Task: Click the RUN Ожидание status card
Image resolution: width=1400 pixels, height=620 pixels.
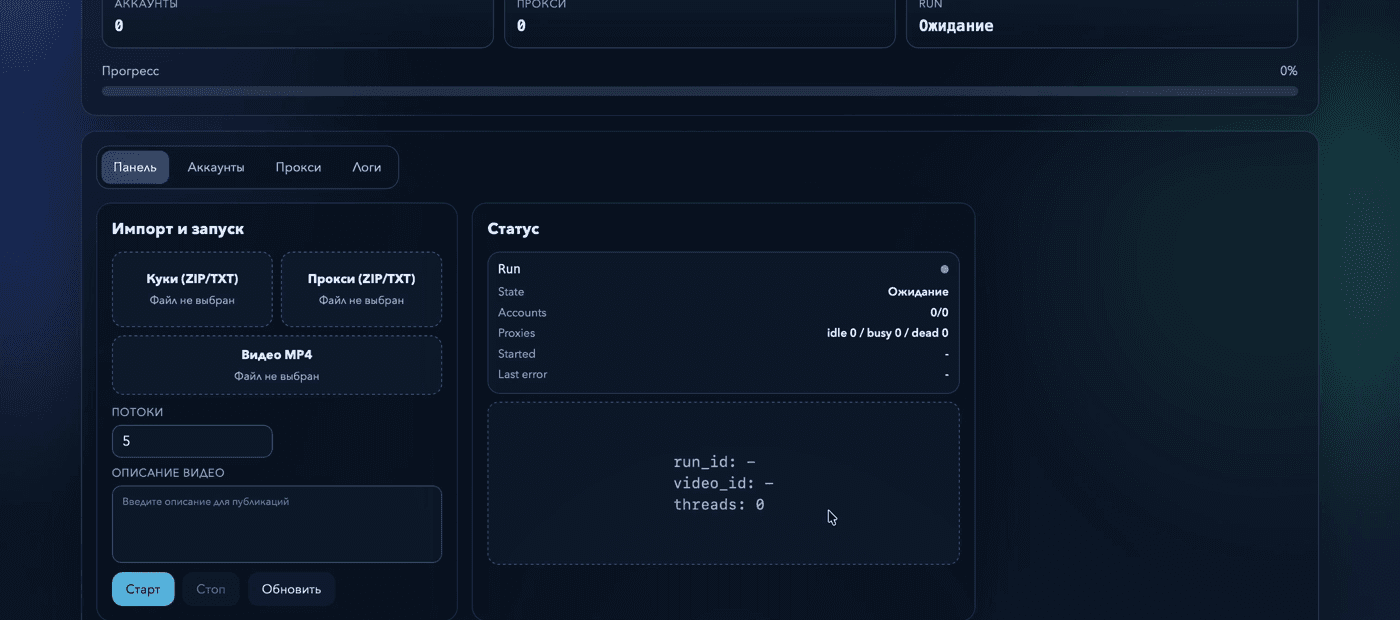Action: pos(1102,22)
